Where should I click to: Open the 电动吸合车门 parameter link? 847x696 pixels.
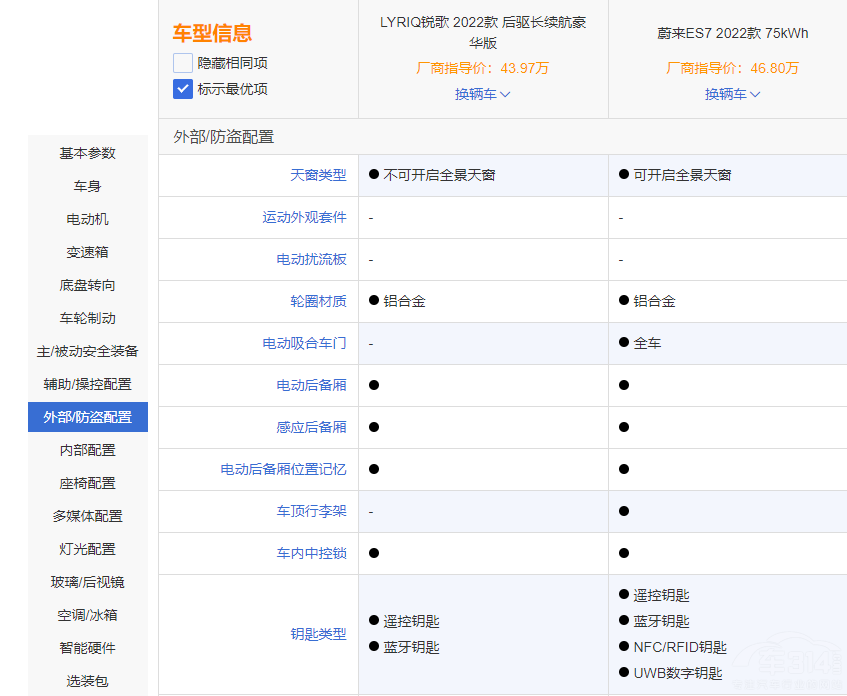(x=304, y=343)
